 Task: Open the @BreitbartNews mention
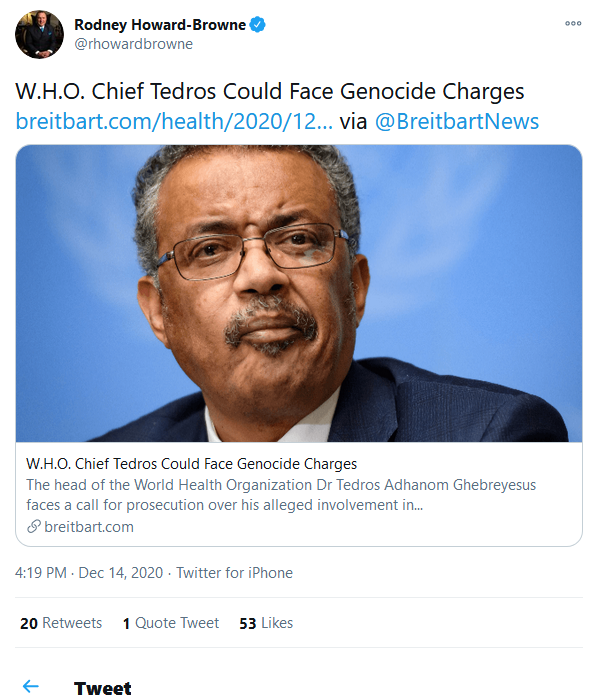click(457, 121)
